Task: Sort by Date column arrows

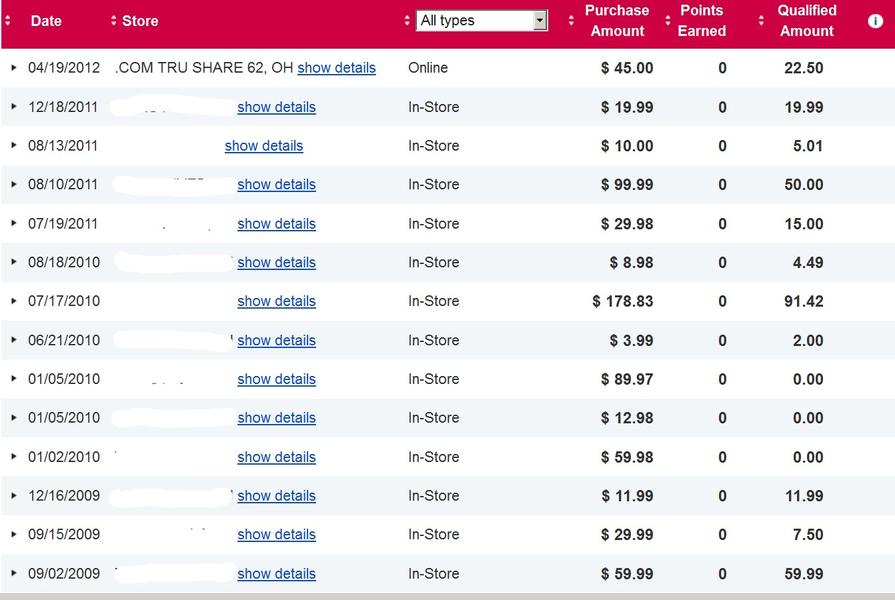Action: (7, 21)
